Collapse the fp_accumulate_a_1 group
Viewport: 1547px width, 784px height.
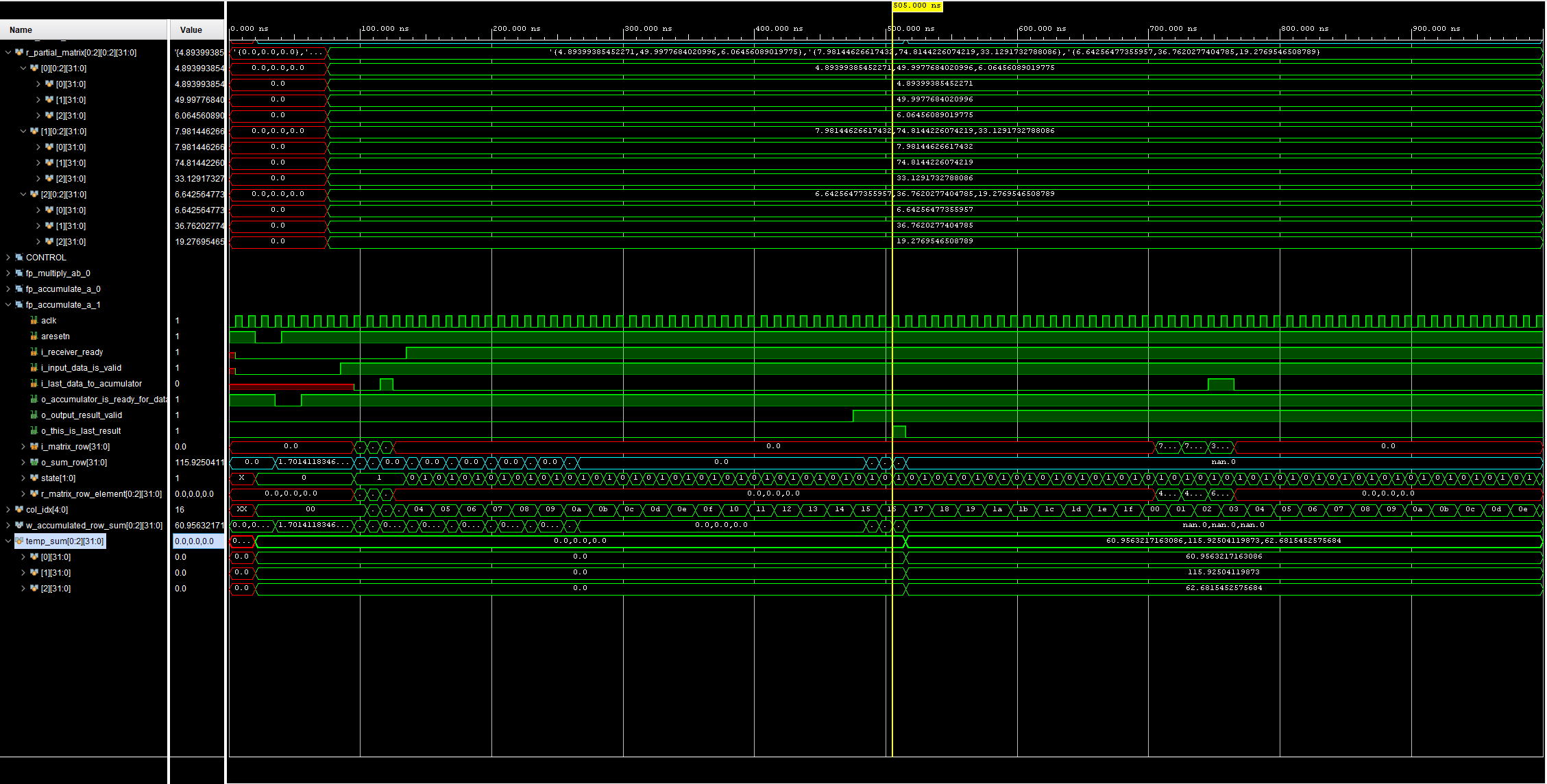click(8, 305)
